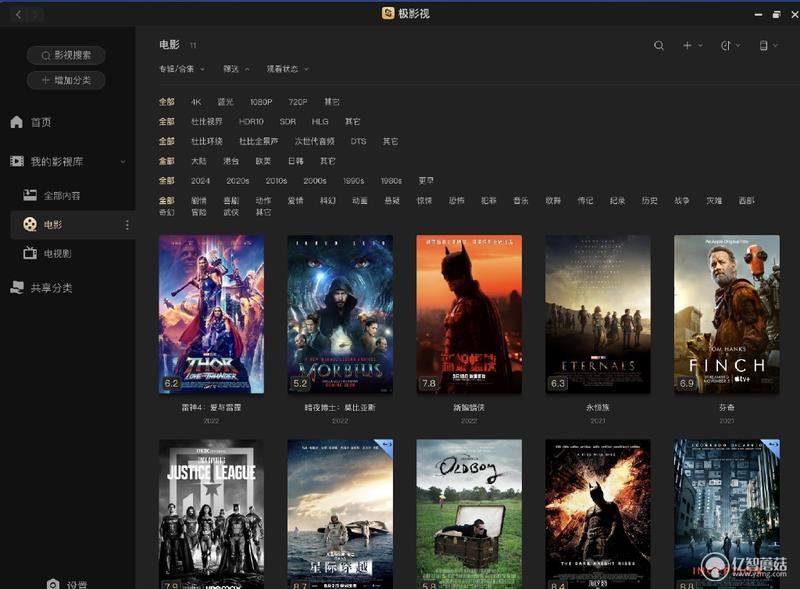Image resolution: width=800 pixels, height=589 pixels.
Task: Collapse the 我的影视库 tree chevron
Action: 123,162
